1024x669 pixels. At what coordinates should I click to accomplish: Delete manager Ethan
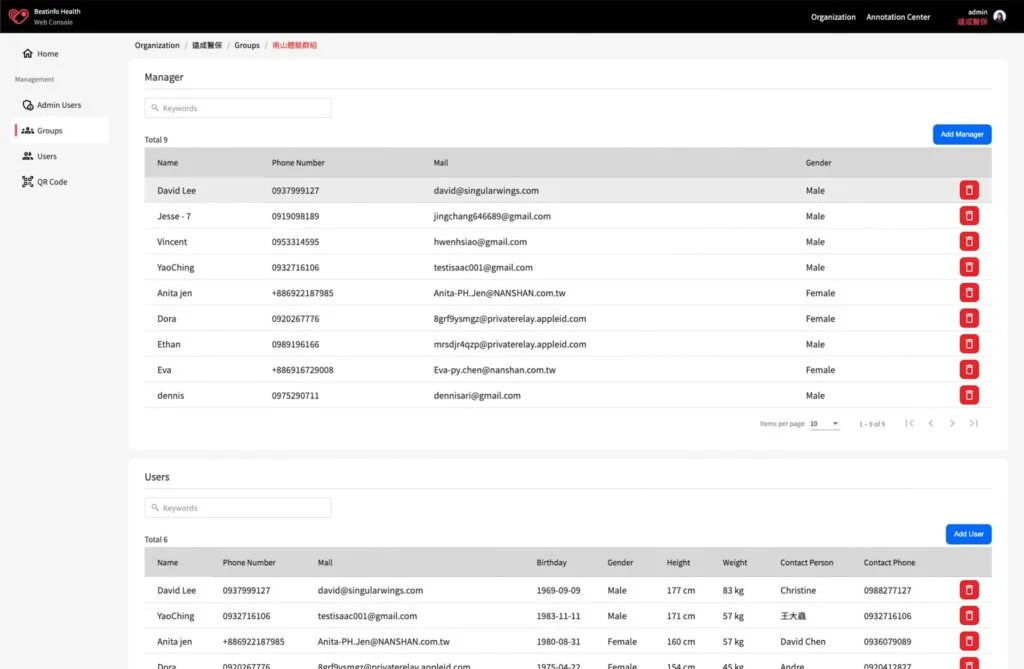click(968, 344)
